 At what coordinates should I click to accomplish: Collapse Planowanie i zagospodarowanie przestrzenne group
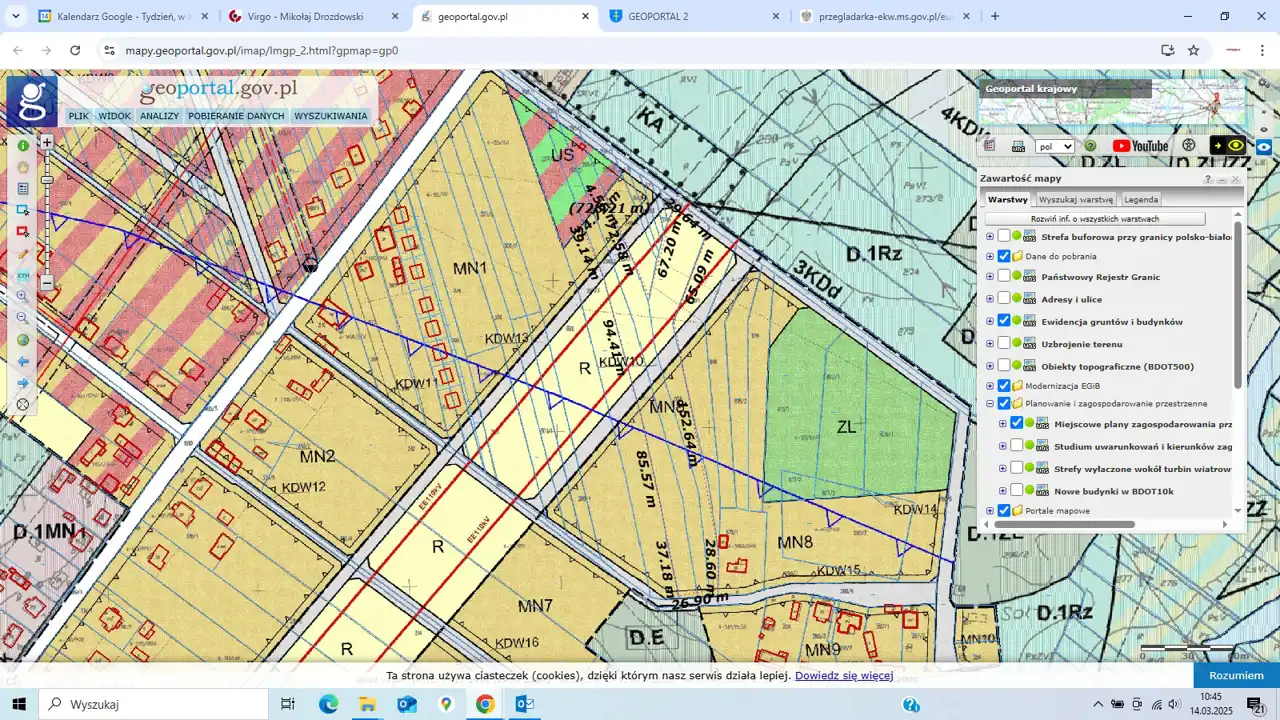[x=990, y=403]
